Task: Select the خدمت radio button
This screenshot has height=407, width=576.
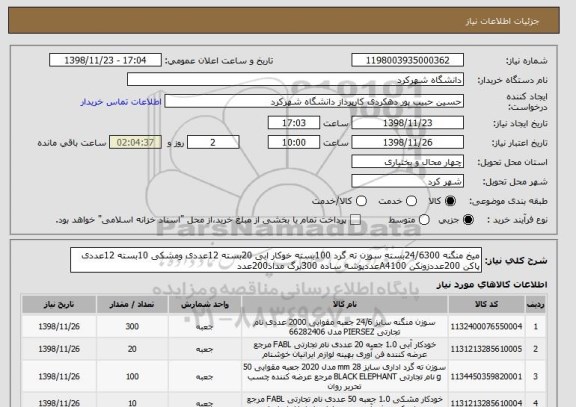Action: (x=411, y=201)
